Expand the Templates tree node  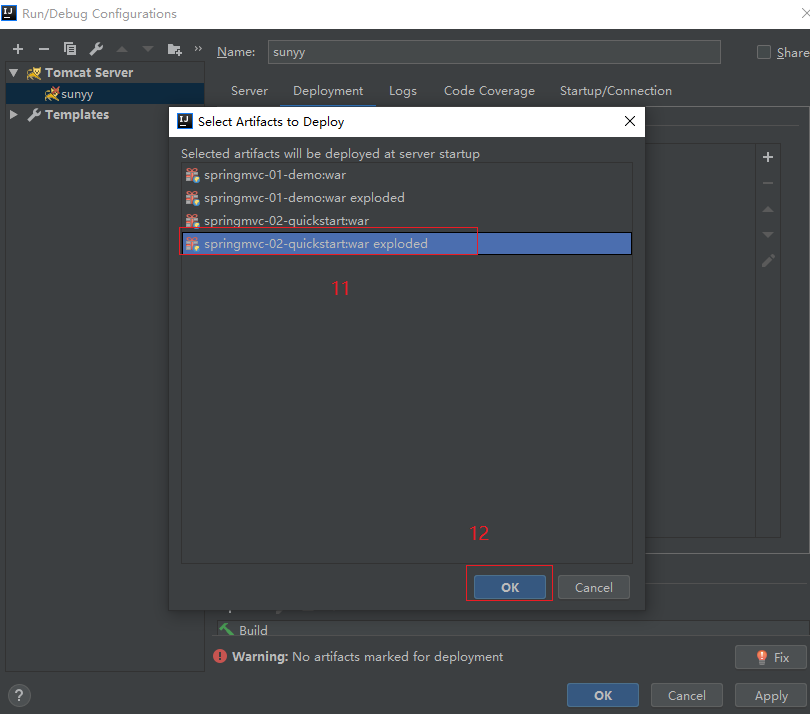point(14,115)
